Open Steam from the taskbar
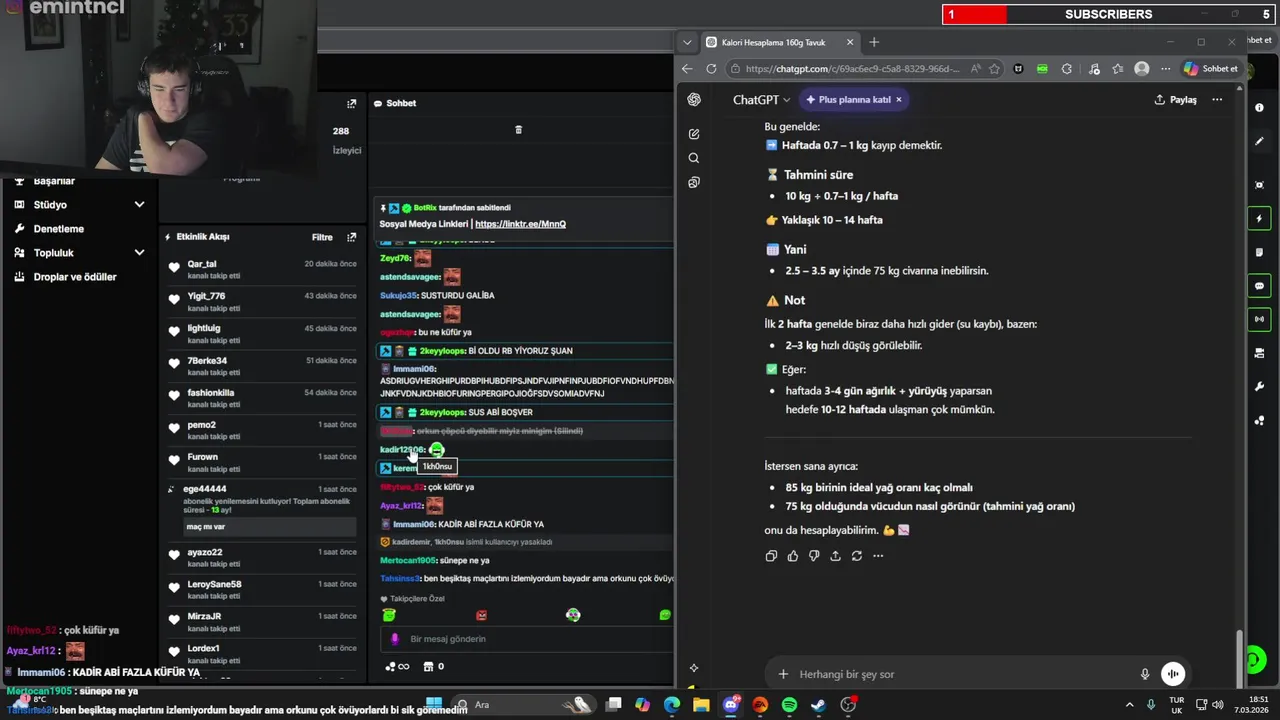Screen dimensions: 1280x720 (x=818, y=705)
